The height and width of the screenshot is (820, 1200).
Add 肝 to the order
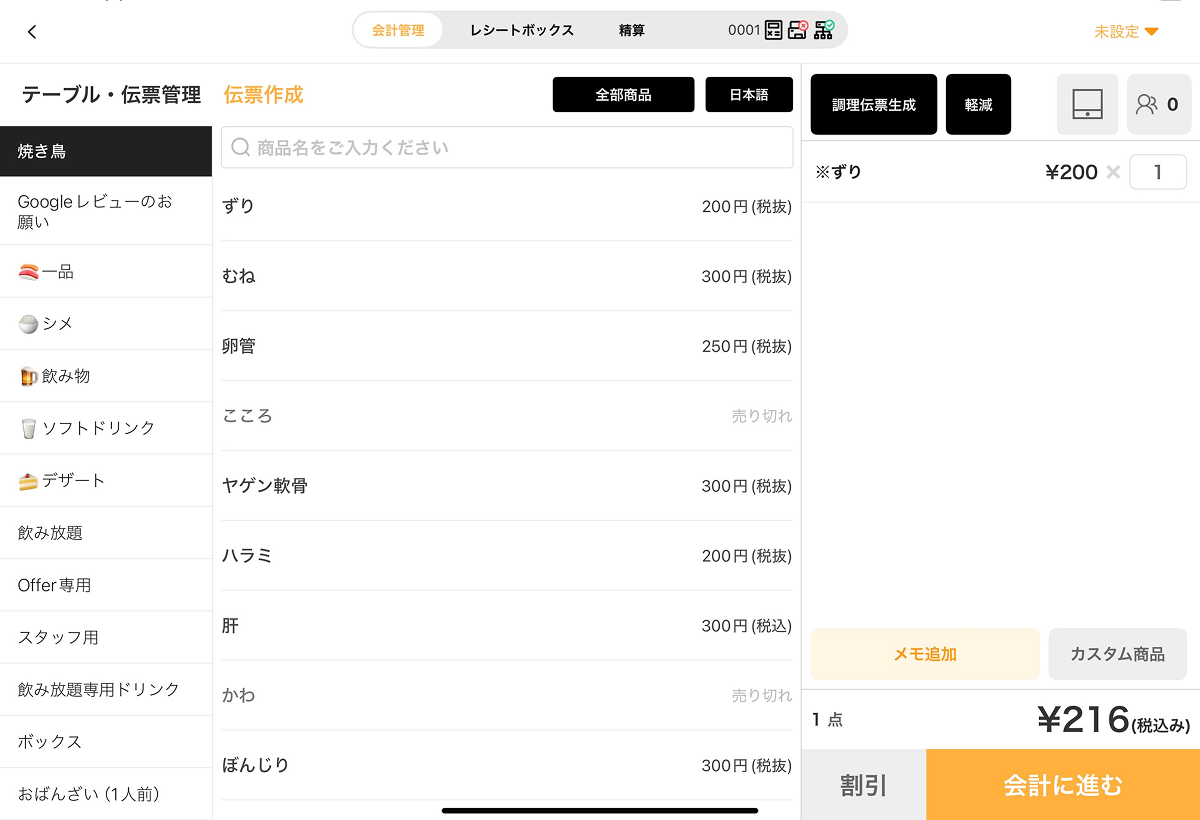pos(507,626)
